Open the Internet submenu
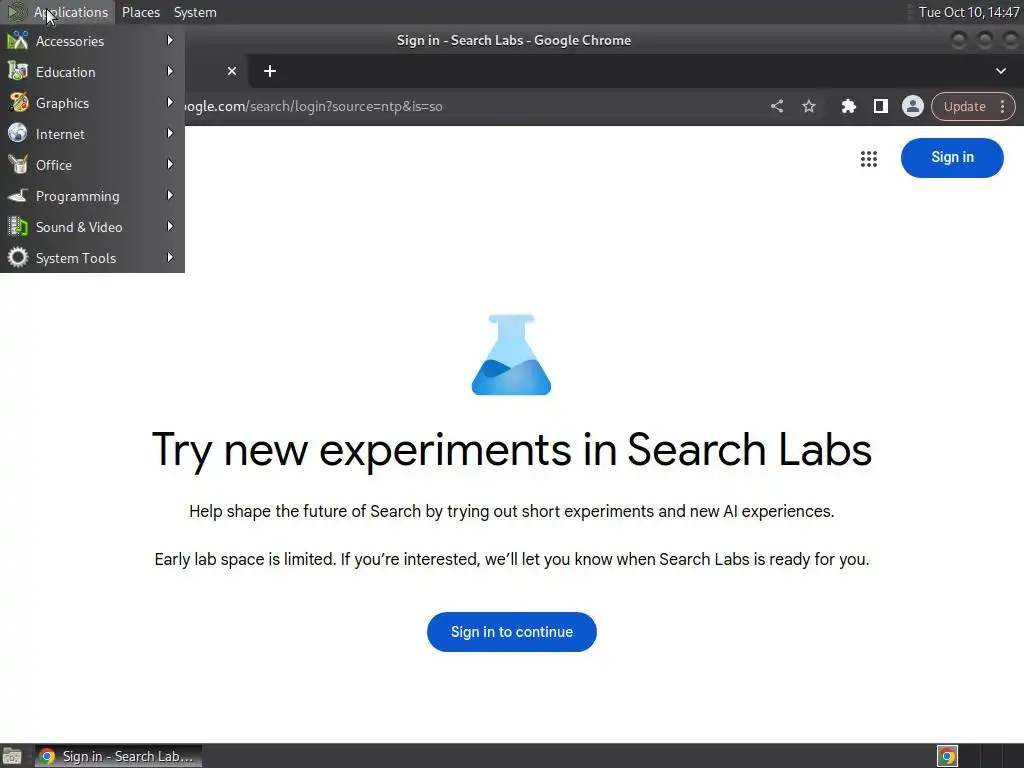This screenshot has height=768, width=1024. [92, 134]
